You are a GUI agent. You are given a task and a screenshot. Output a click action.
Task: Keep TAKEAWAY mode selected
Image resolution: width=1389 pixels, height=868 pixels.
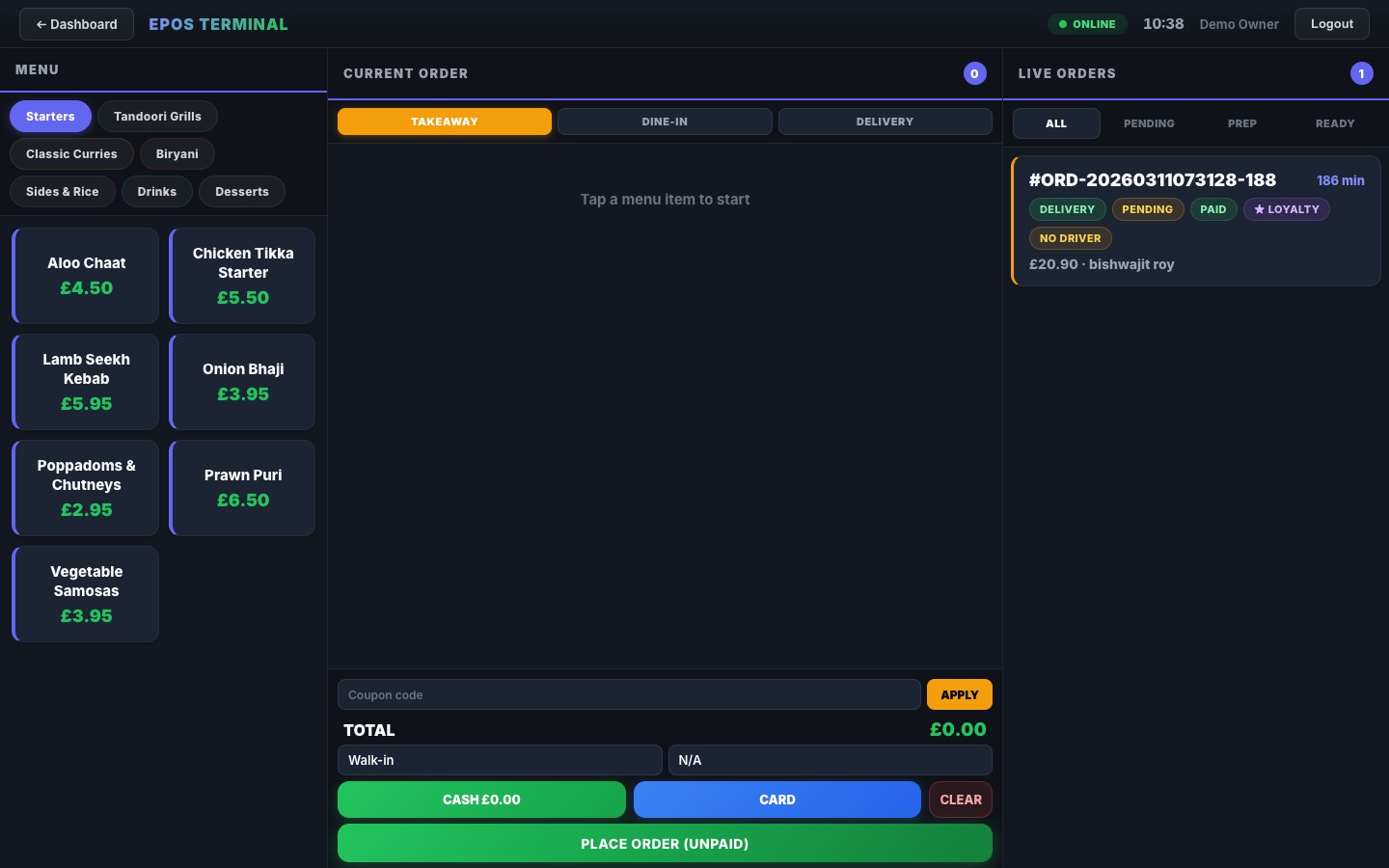tap(445, 122)
